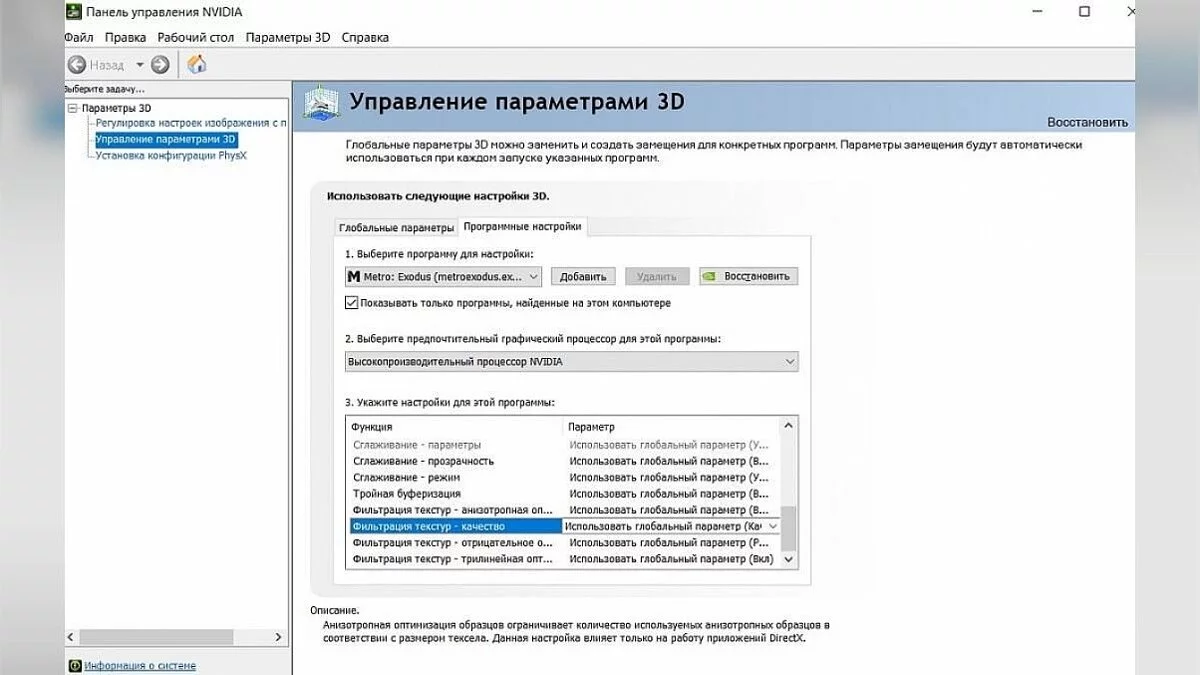Select Фильтрация текстур - отрицательное row
The width and height of the screenshot is (1200, 675).
coord(563,542)
